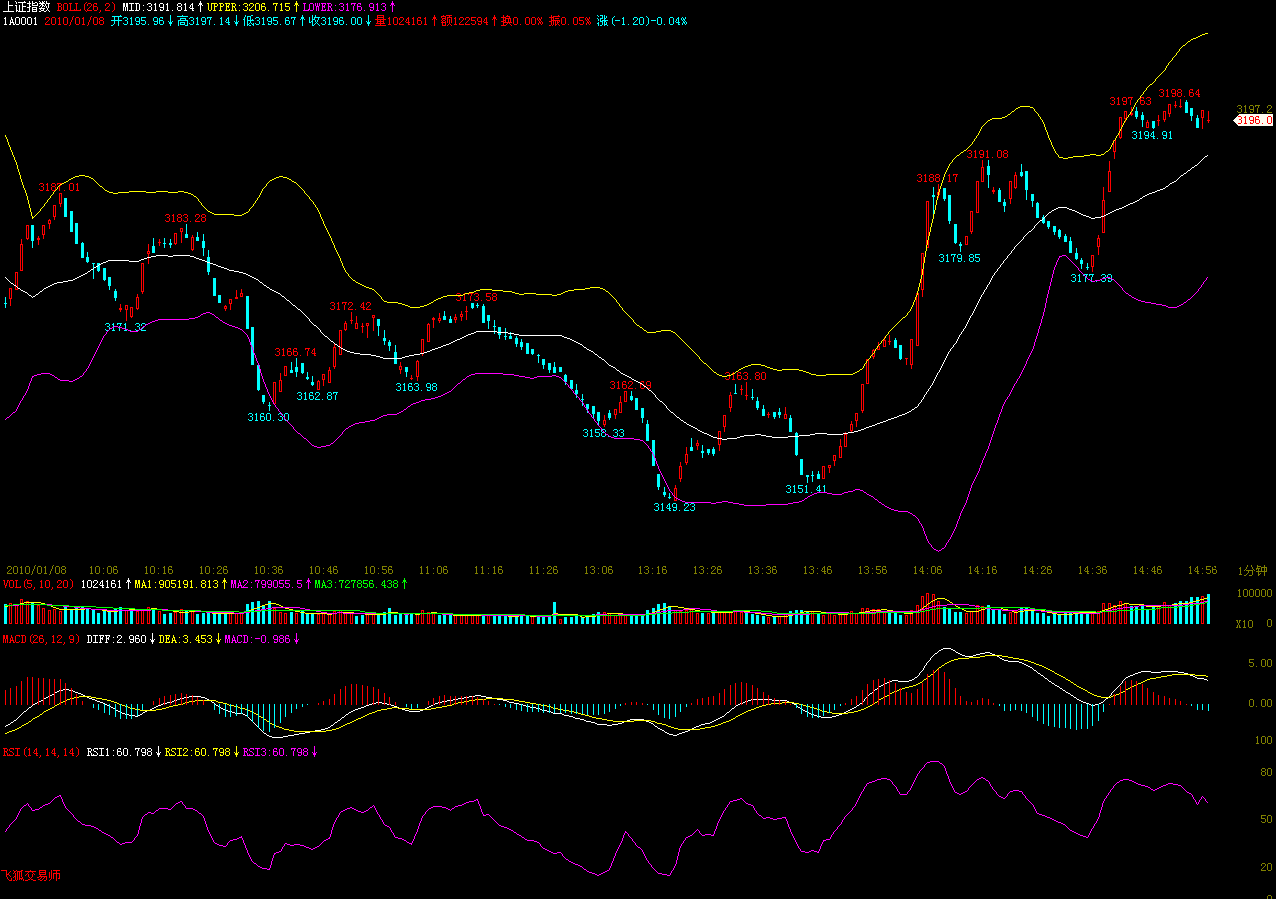Click the 11:26 time axis label
The height and width of the screenshot is (899, 1276).
(543, 570)
